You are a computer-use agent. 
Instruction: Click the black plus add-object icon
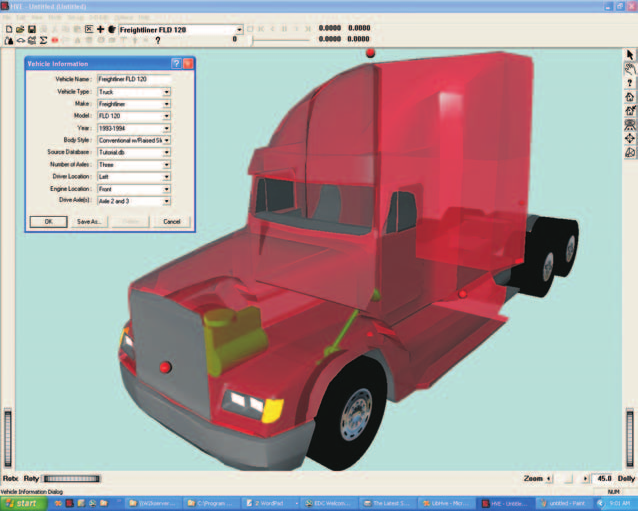coord(100,29)
